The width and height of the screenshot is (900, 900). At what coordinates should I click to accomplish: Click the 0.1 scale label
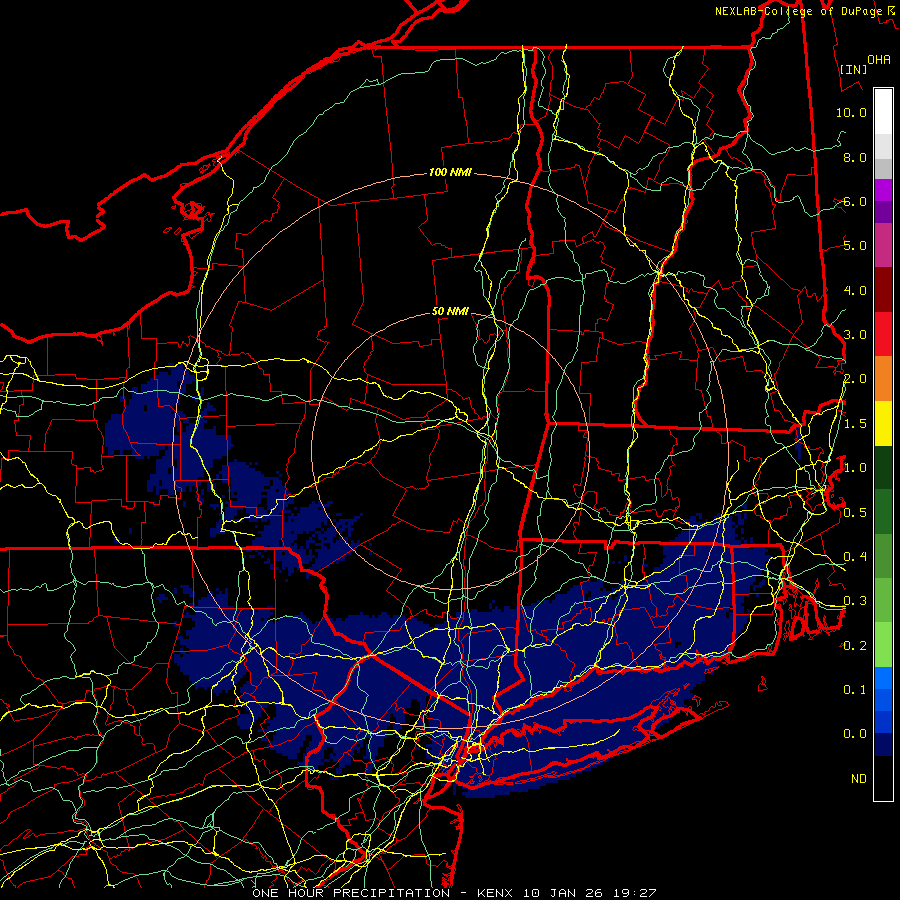point(855,689)
